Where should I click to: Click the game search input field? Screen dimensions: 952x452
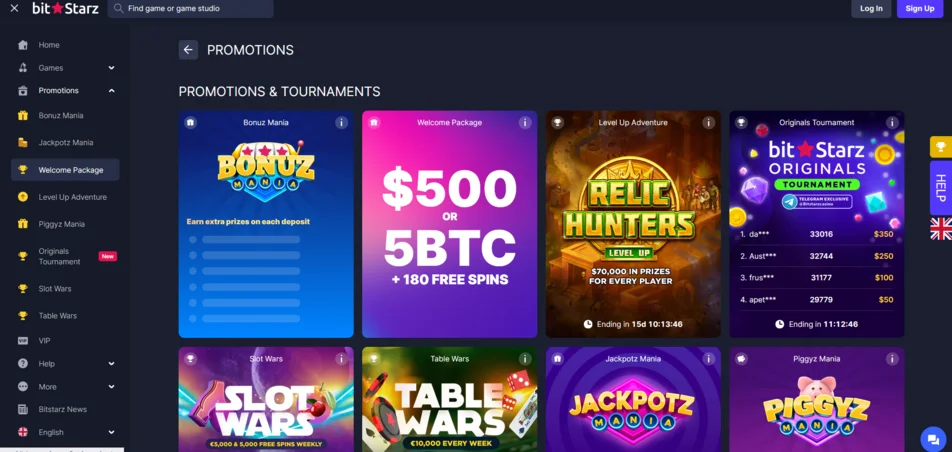pyautogui.click(x=191, y=9)
